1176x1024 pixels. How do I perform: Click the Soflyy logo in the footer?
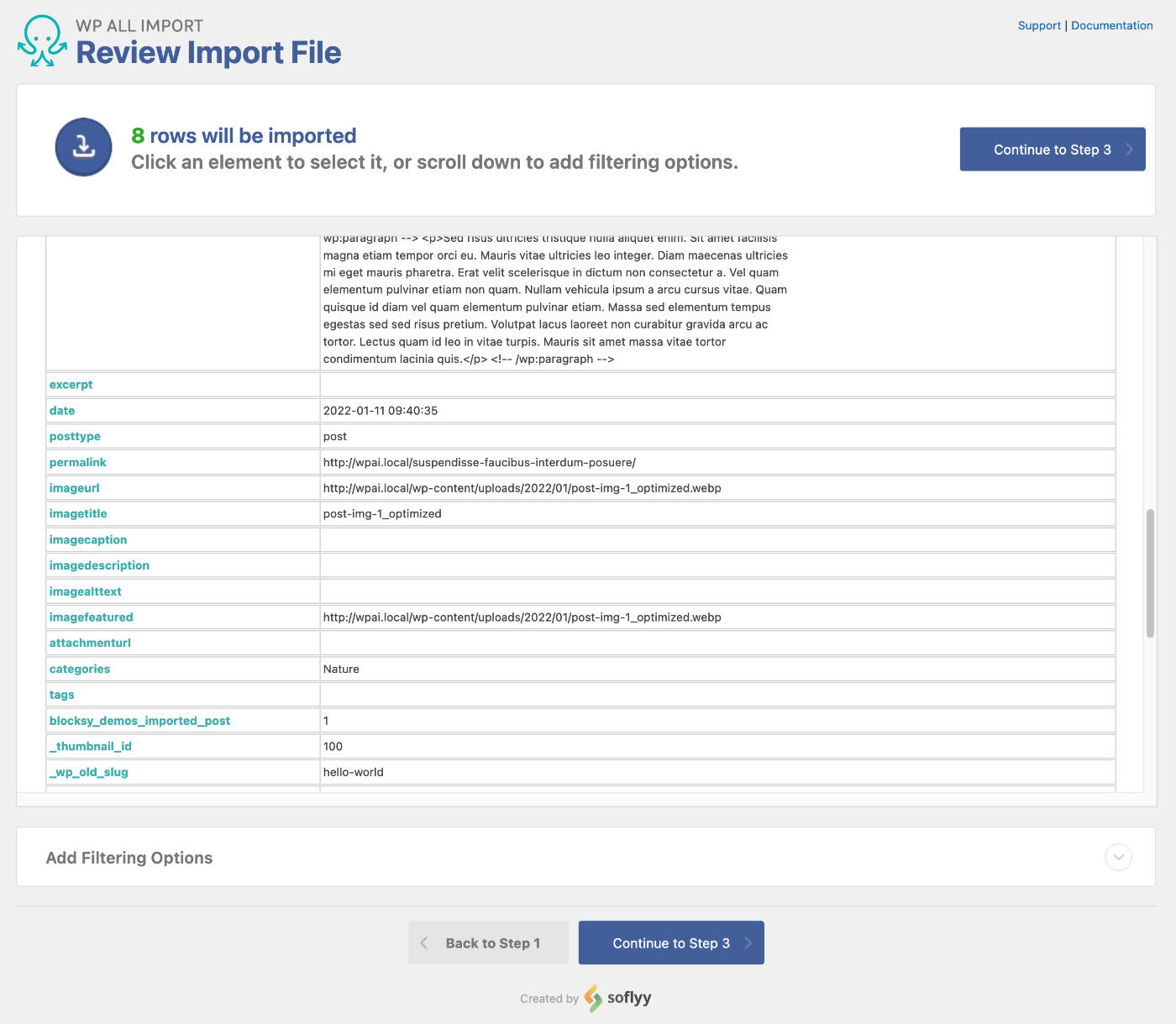tap(618, 998)
